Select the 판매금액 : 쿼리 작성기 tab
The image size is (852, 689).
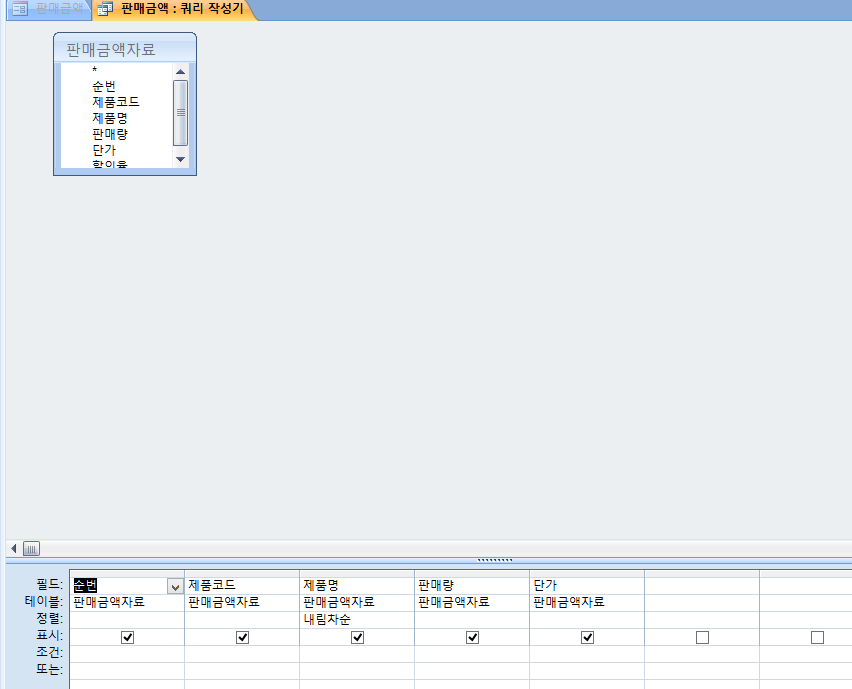[182, 8]
